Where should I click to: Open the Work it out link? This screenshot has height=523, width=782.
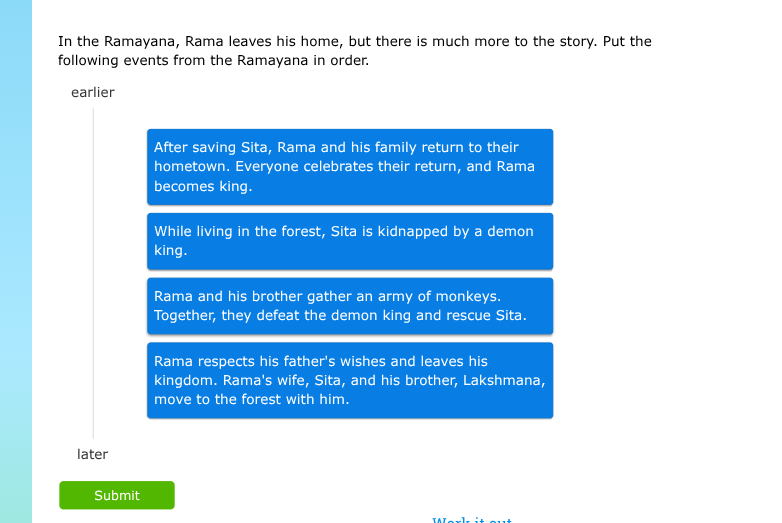[x=472, y=519]
